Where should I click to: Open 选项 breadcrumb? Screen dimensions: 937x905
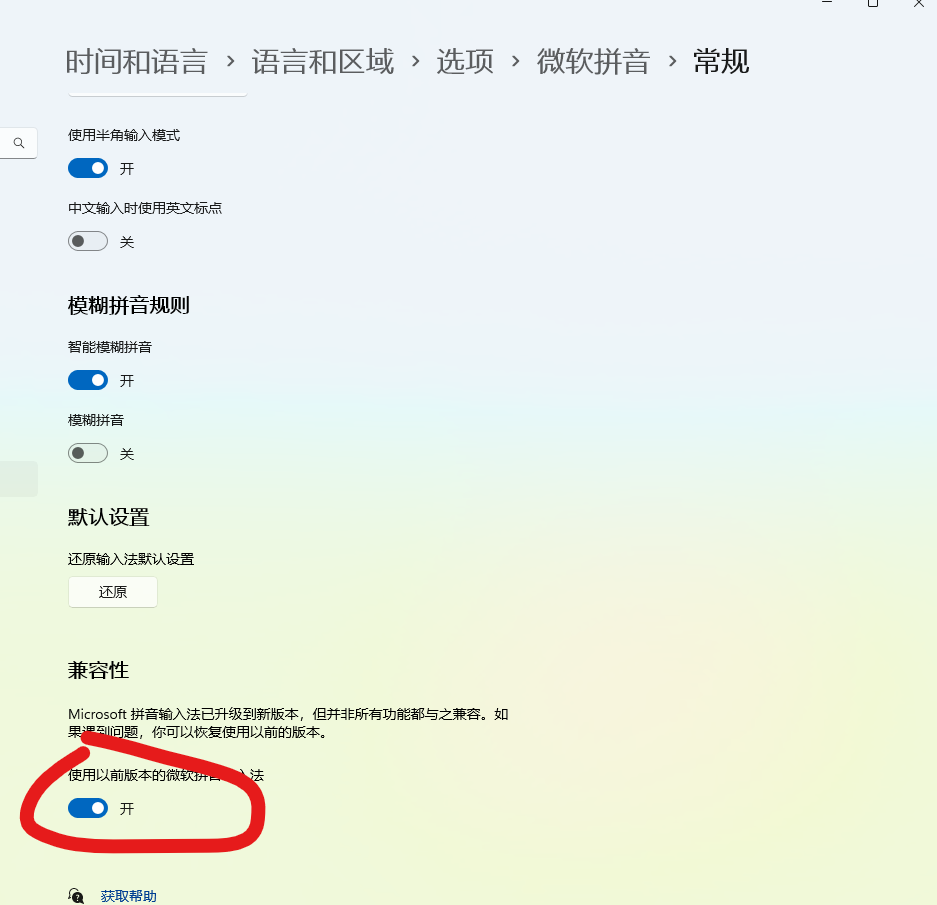click(465, 62)
